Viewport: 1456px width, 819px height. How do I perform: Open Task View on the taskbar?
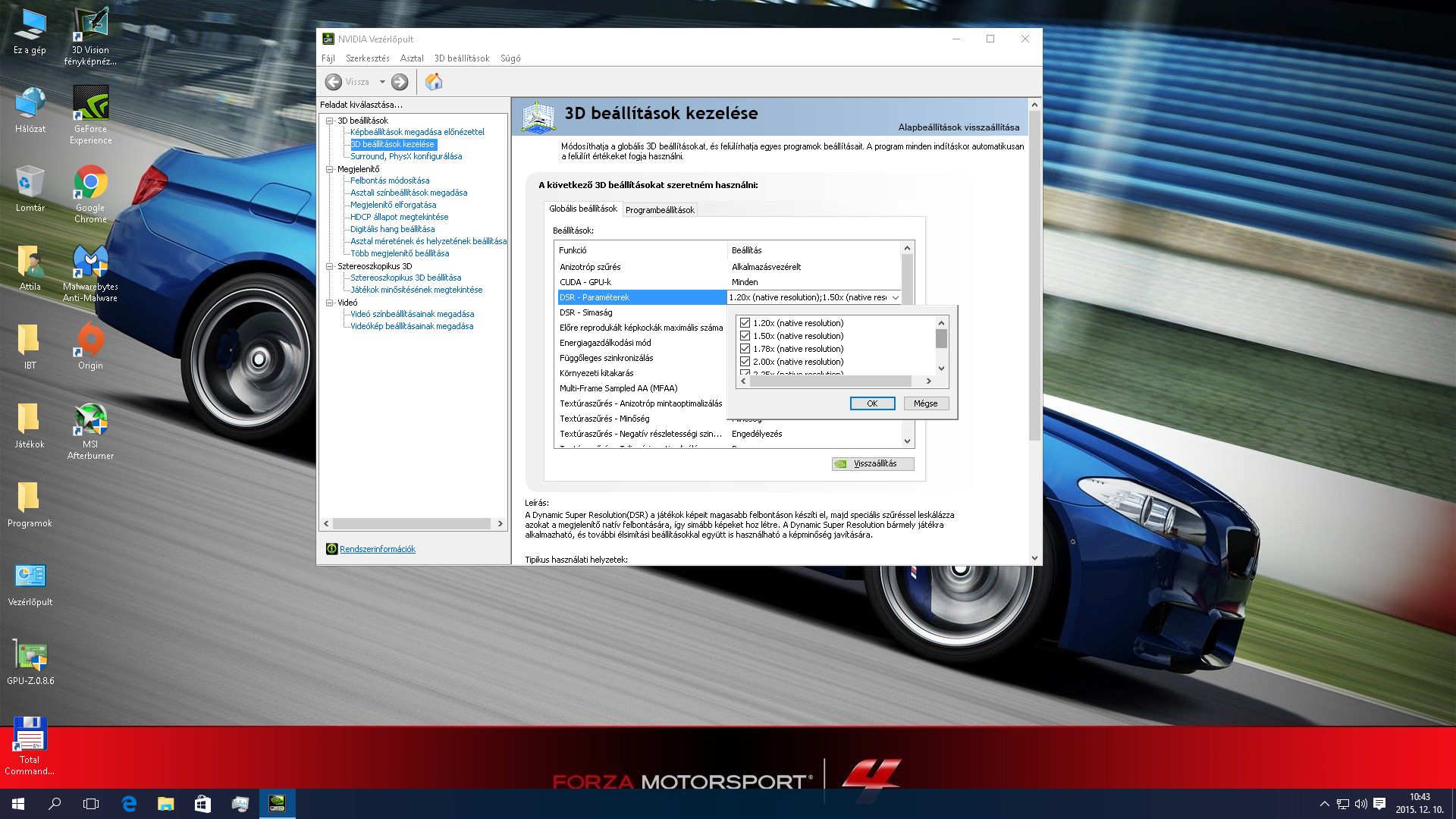91,804
